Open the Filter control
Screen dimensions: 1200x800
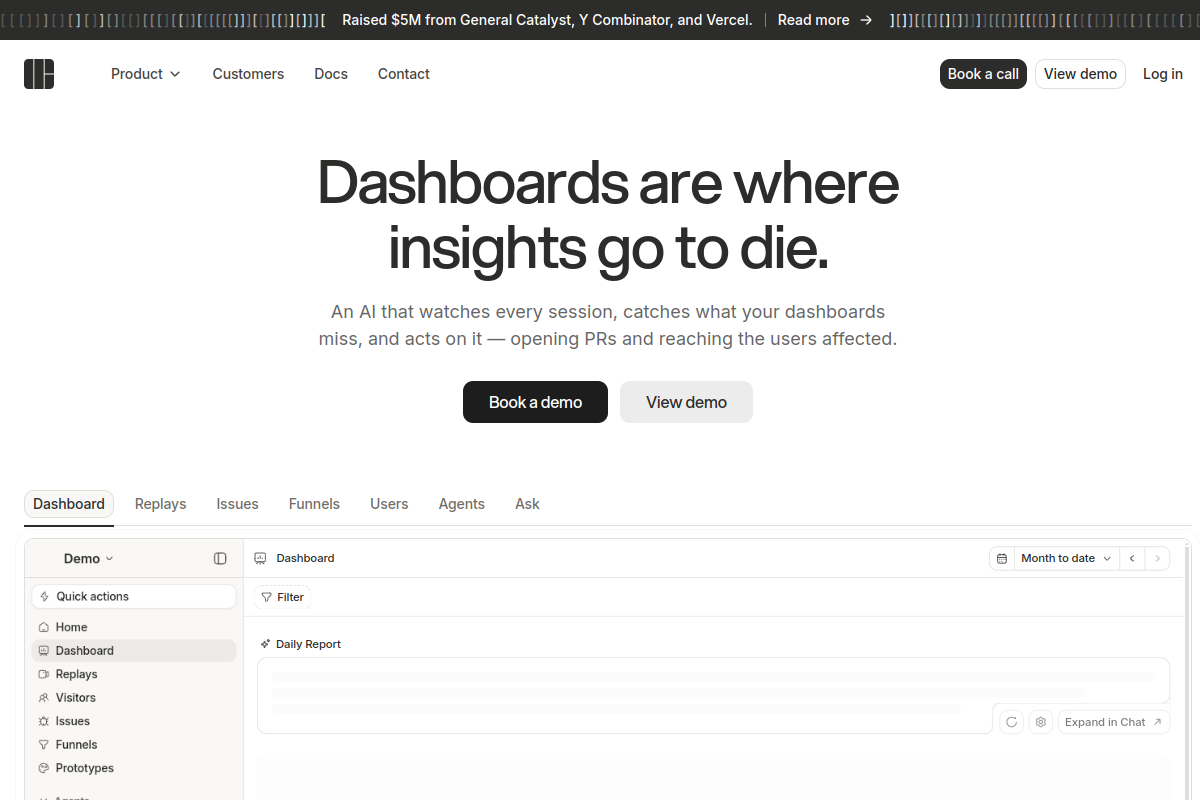(x=282, y=597)
